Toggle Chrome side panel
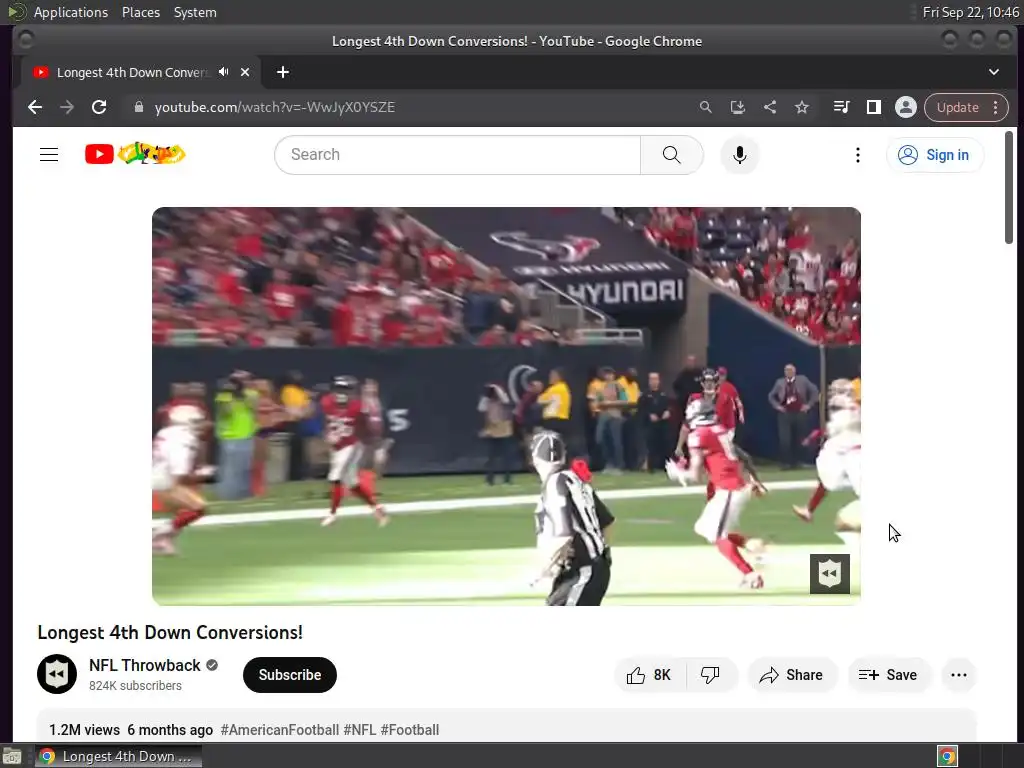1024x768 pixels. coord(874,107)
